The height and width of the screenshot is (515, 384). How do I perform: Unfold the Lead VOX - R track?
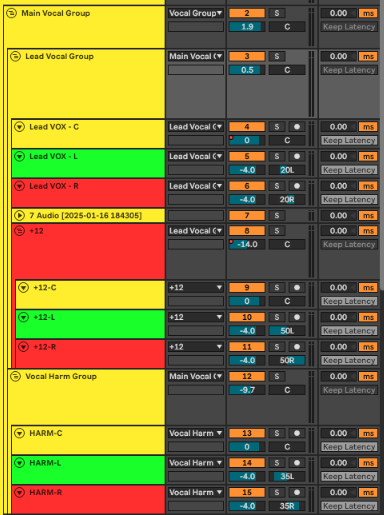click(19, 186)
